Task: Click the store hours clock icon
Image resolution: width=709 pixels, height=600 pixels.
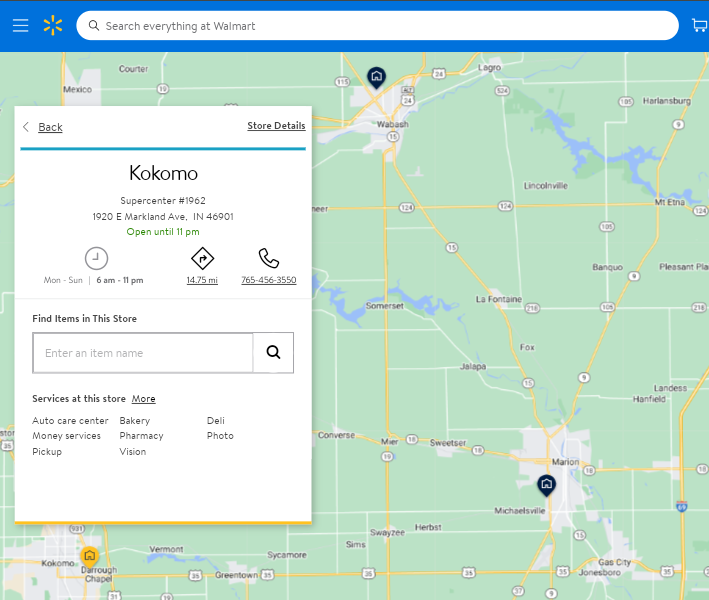Action: click(x=96, y=259)
